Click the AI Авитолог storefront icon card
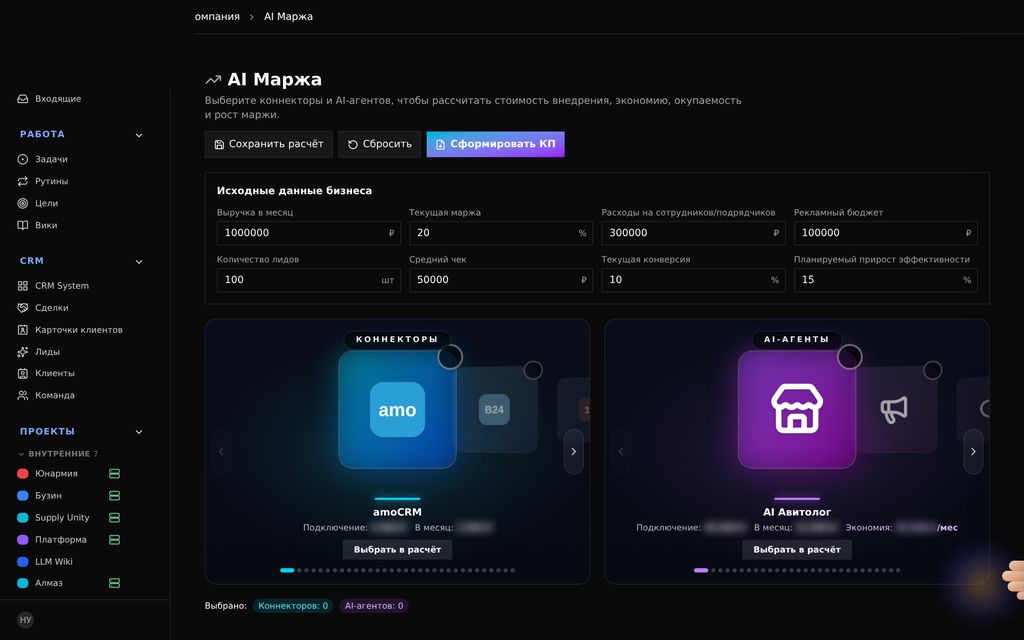Viewport: 1024px width, 640px height. [797, 409]
